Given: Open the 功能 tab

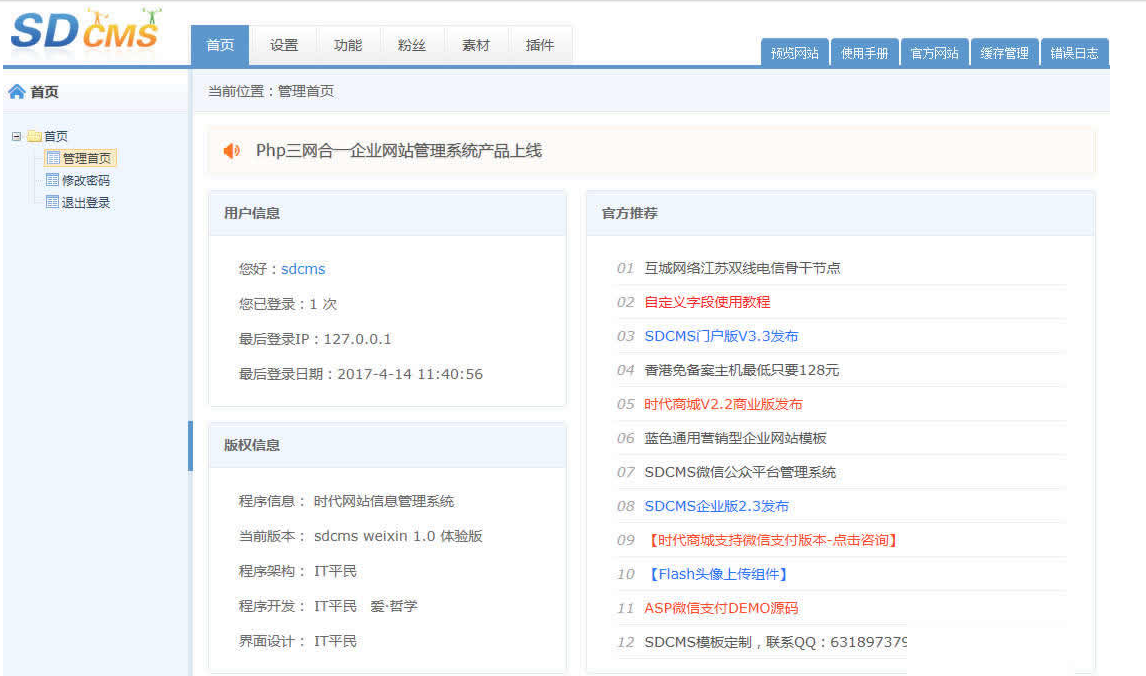Looking at the screenshot, I should [x=348, y=44].
